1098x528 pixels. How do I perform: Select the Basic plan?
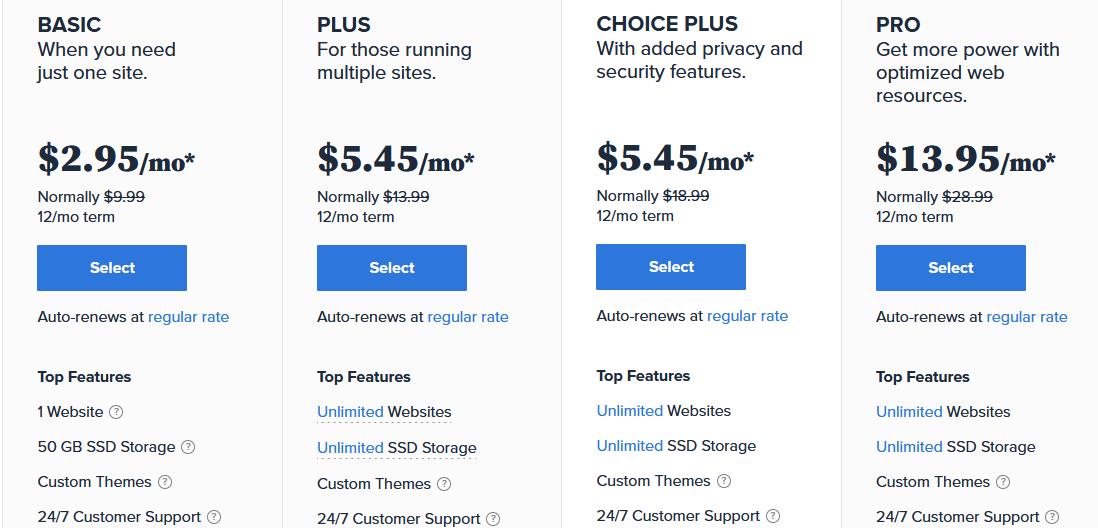(112, 268)
